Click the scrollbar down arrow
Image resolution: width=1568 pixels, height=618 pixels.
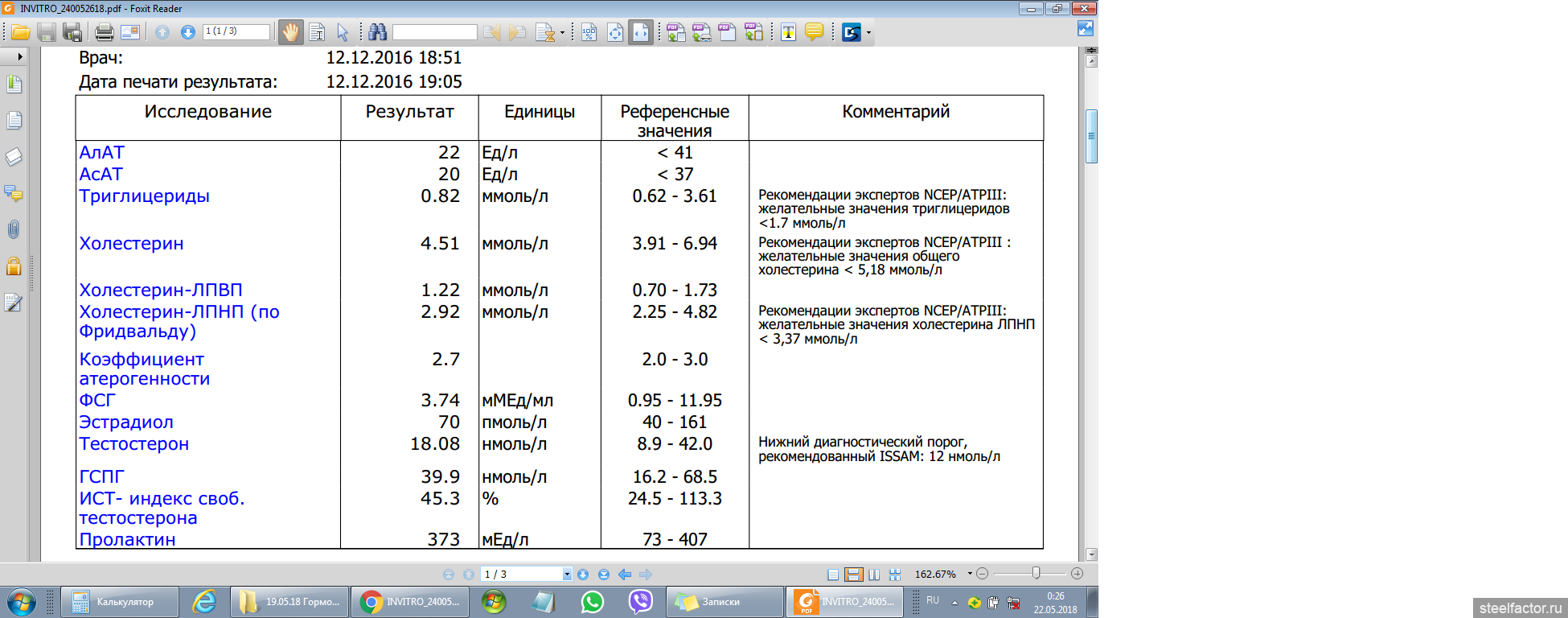[x=1091, y=554]
